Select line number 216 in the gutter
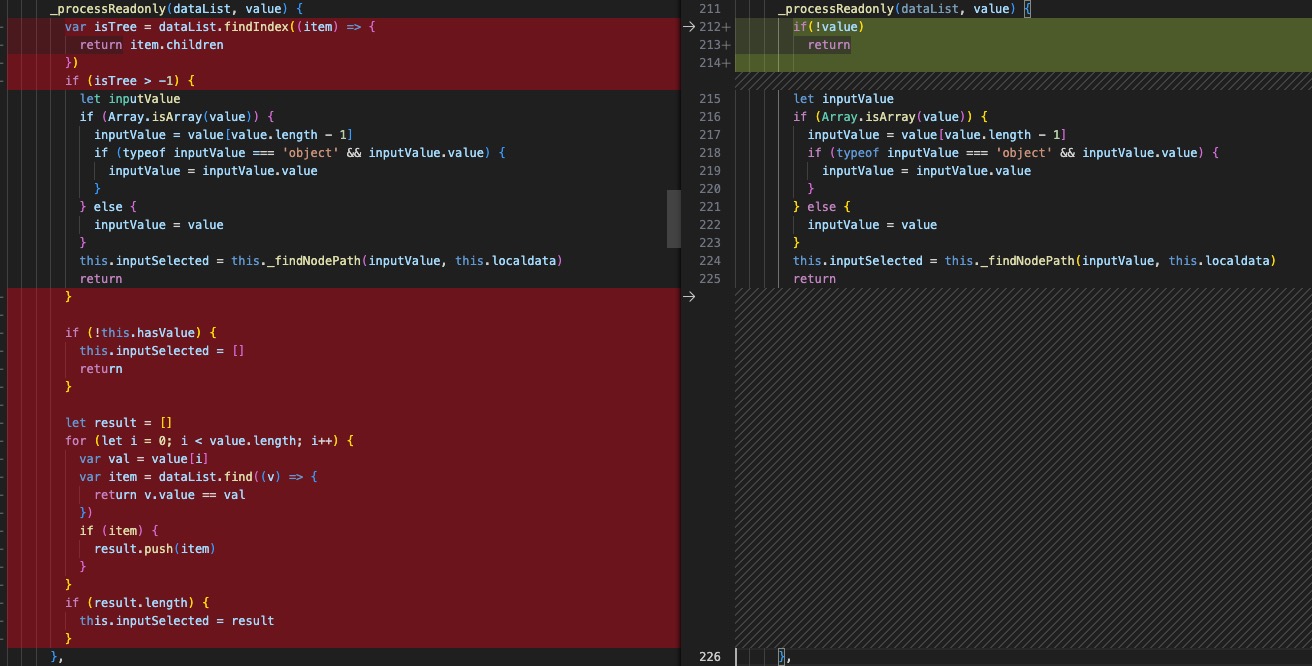Viewport: 1312px width, 666px height. [710, 117]
